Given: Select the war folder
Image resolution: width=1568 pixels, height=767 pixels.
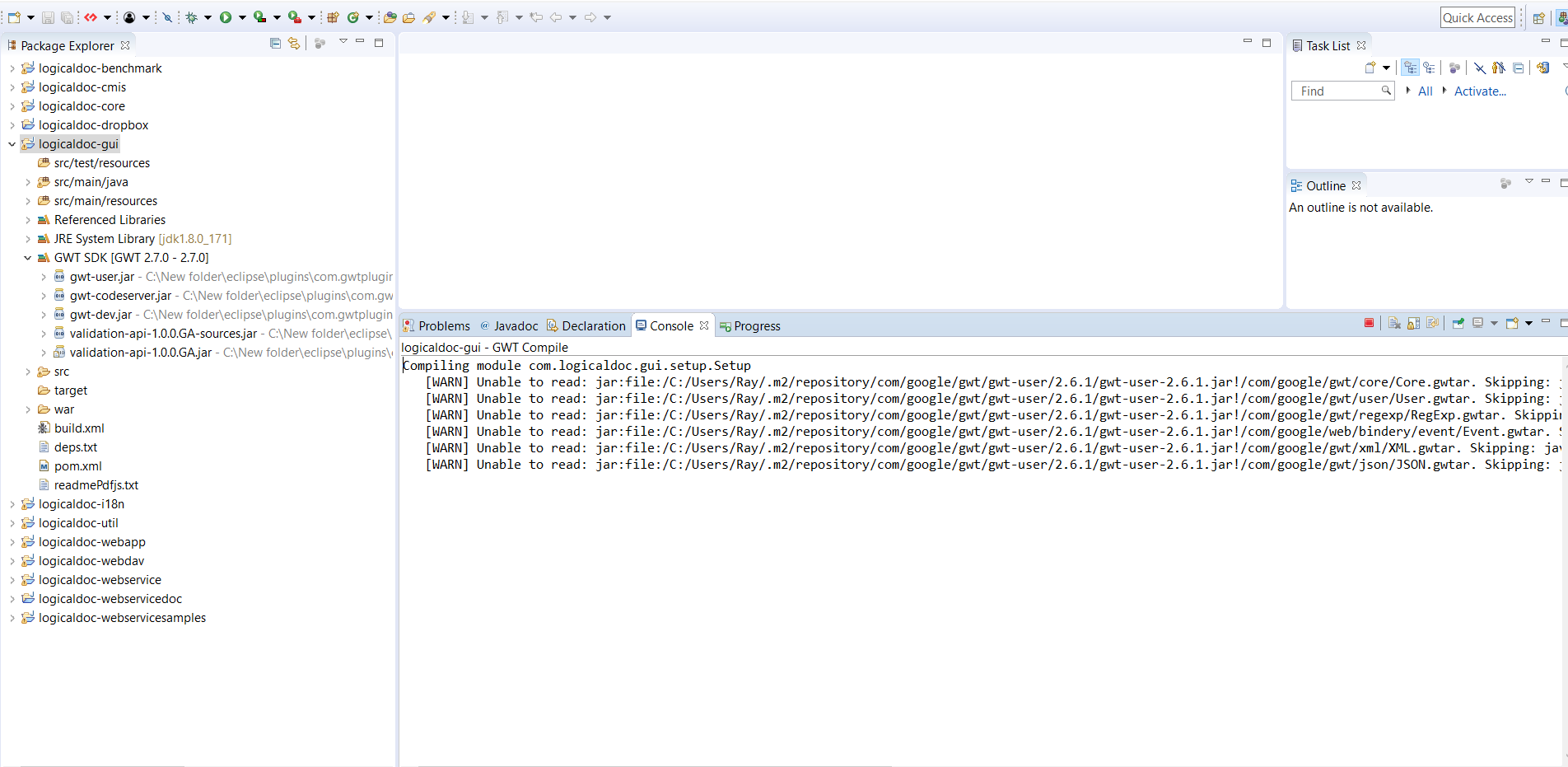Looking at the screenshot, I should [56, 409].
